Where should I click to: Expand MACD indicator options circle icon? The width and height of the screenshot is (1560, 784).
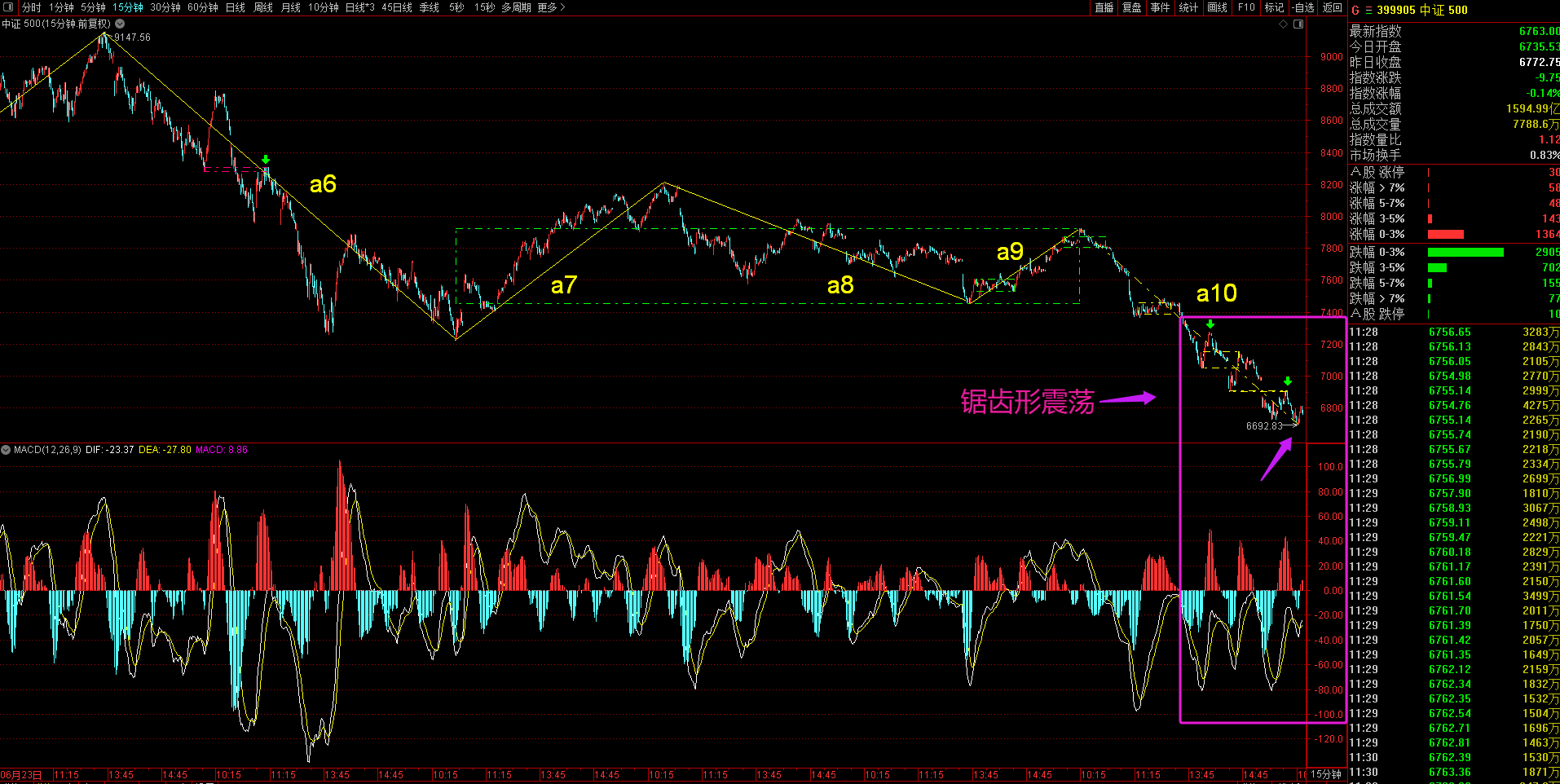6,450
